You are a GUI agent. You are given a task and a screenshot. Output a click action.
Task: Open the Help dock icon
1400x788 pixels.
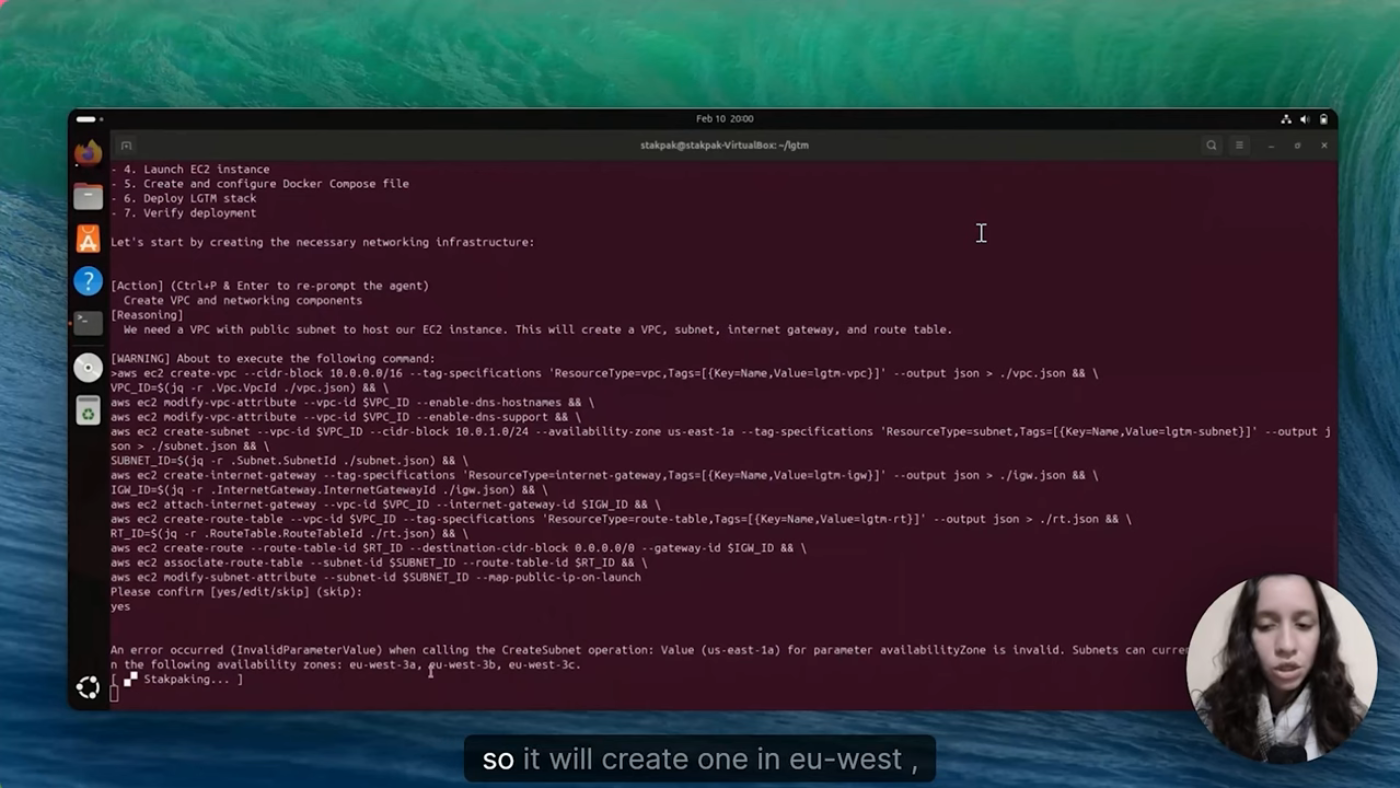[x=88, y=281]
